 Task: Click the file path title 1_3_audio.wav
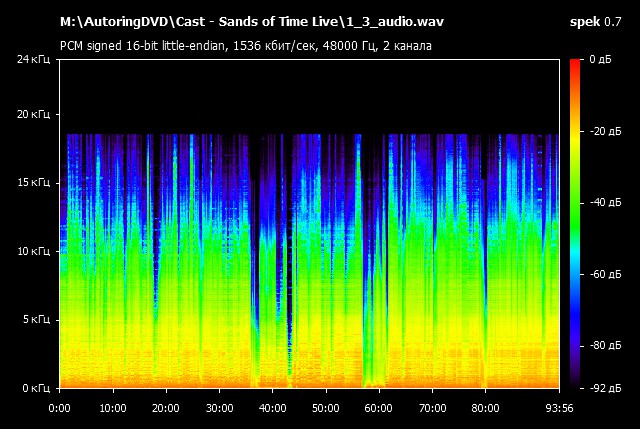coord(251,22)
